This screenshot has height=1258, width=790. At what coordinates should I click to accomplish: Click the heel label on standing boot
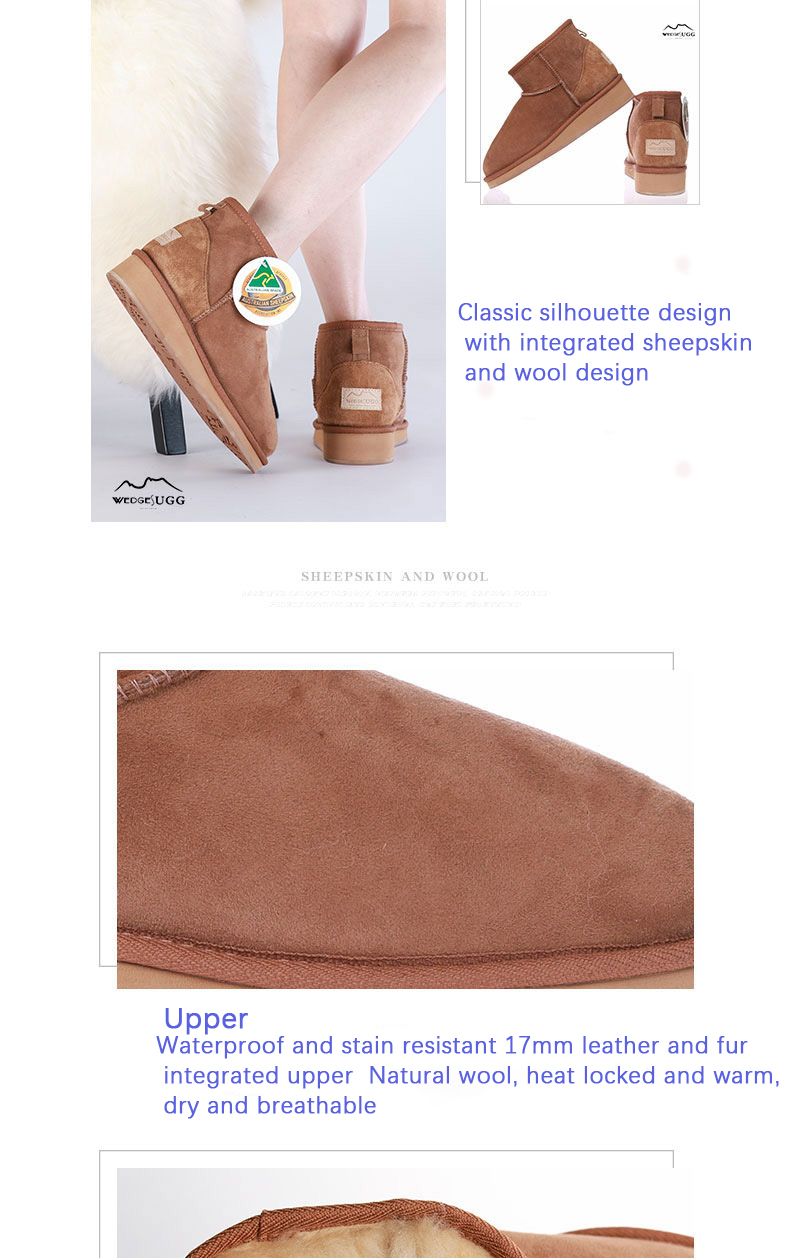360,399
